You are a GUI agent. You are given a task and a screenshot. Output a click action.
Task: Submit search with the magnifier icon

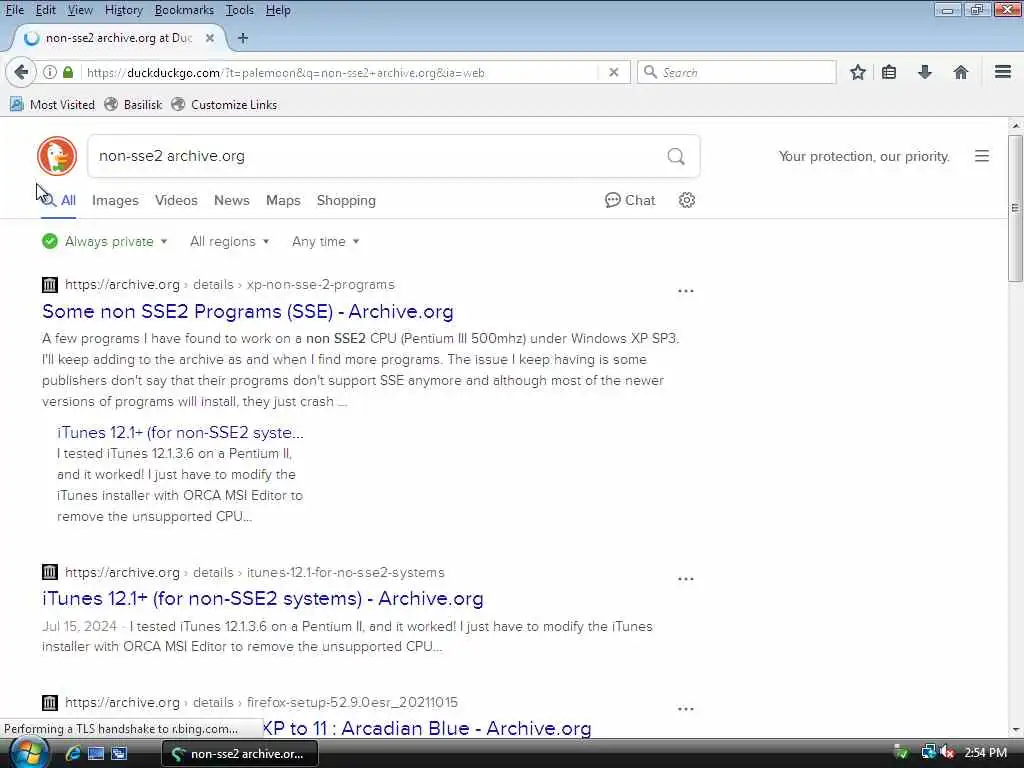[676, 156]
